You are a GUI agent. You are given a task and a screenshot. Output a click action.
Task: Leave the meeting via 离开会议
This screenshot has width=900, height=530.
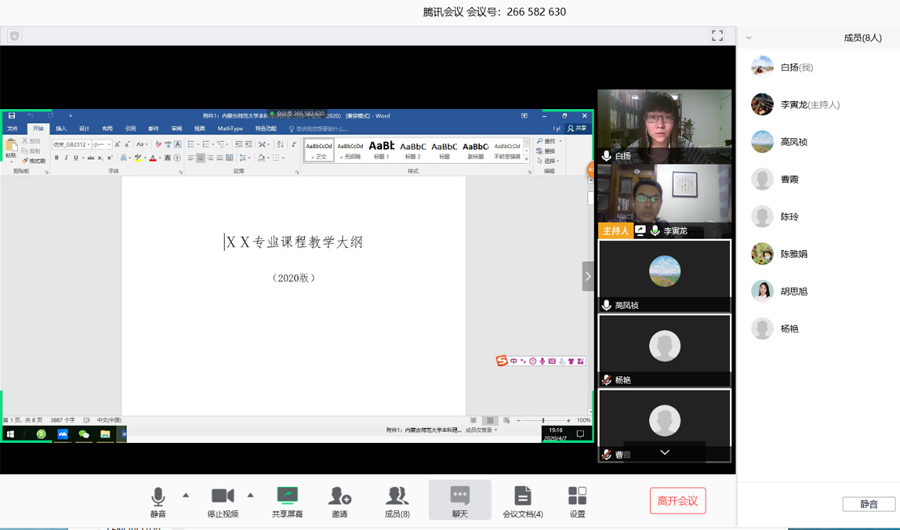point(677,500)
